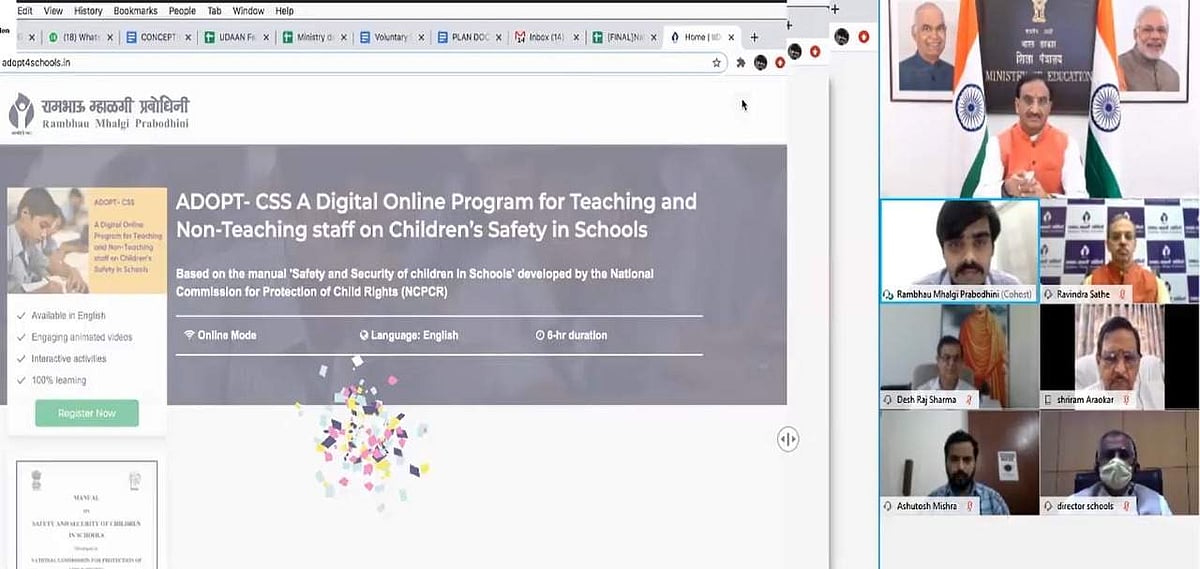Click the red extension icon beside profile avatar
This screenshot has width=1200, height=569.
click(780, 62)
